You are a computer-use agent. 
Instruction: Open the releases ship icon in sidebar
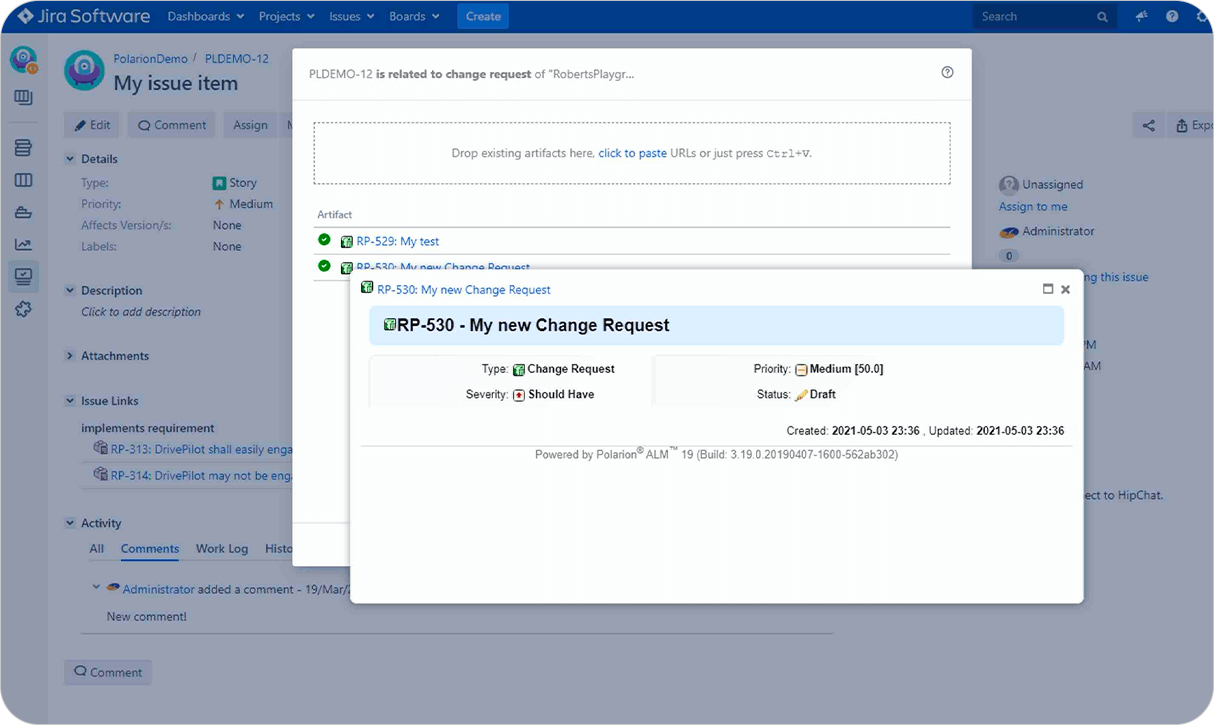(x=23, y=212)
